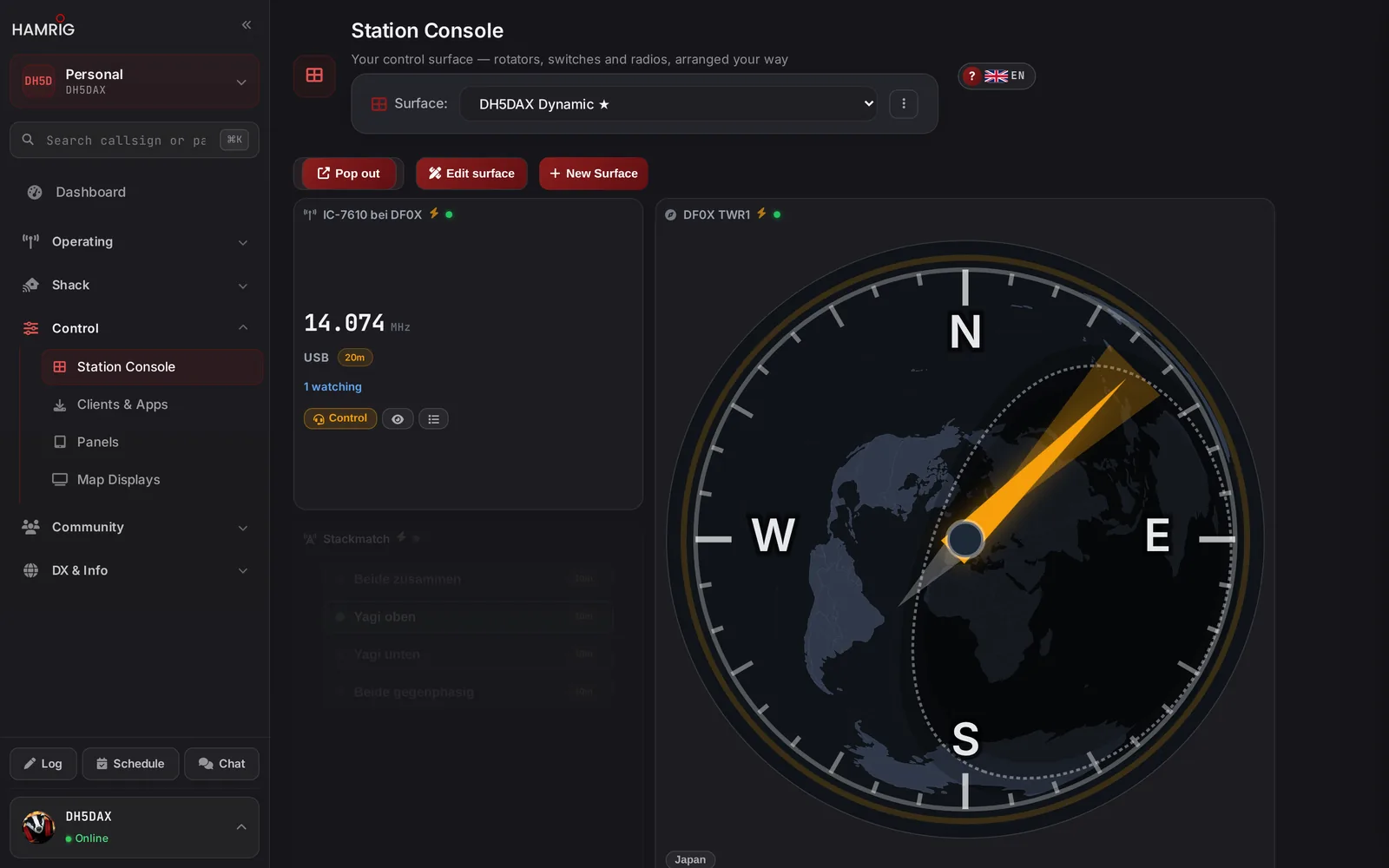Click the compass icon beside DF0X TWR1
Viewport: 1389px width, 868px height.
pyautogui.click(x=670, y=214)
